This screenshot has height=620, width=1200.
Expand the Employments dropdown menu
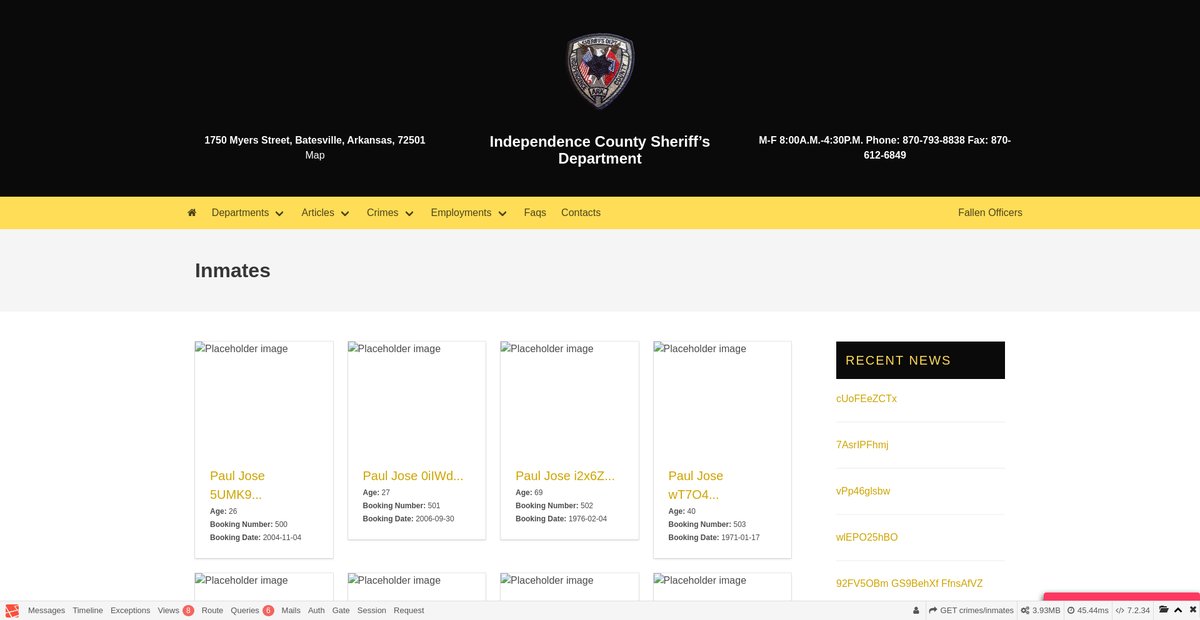pos(469,213)
